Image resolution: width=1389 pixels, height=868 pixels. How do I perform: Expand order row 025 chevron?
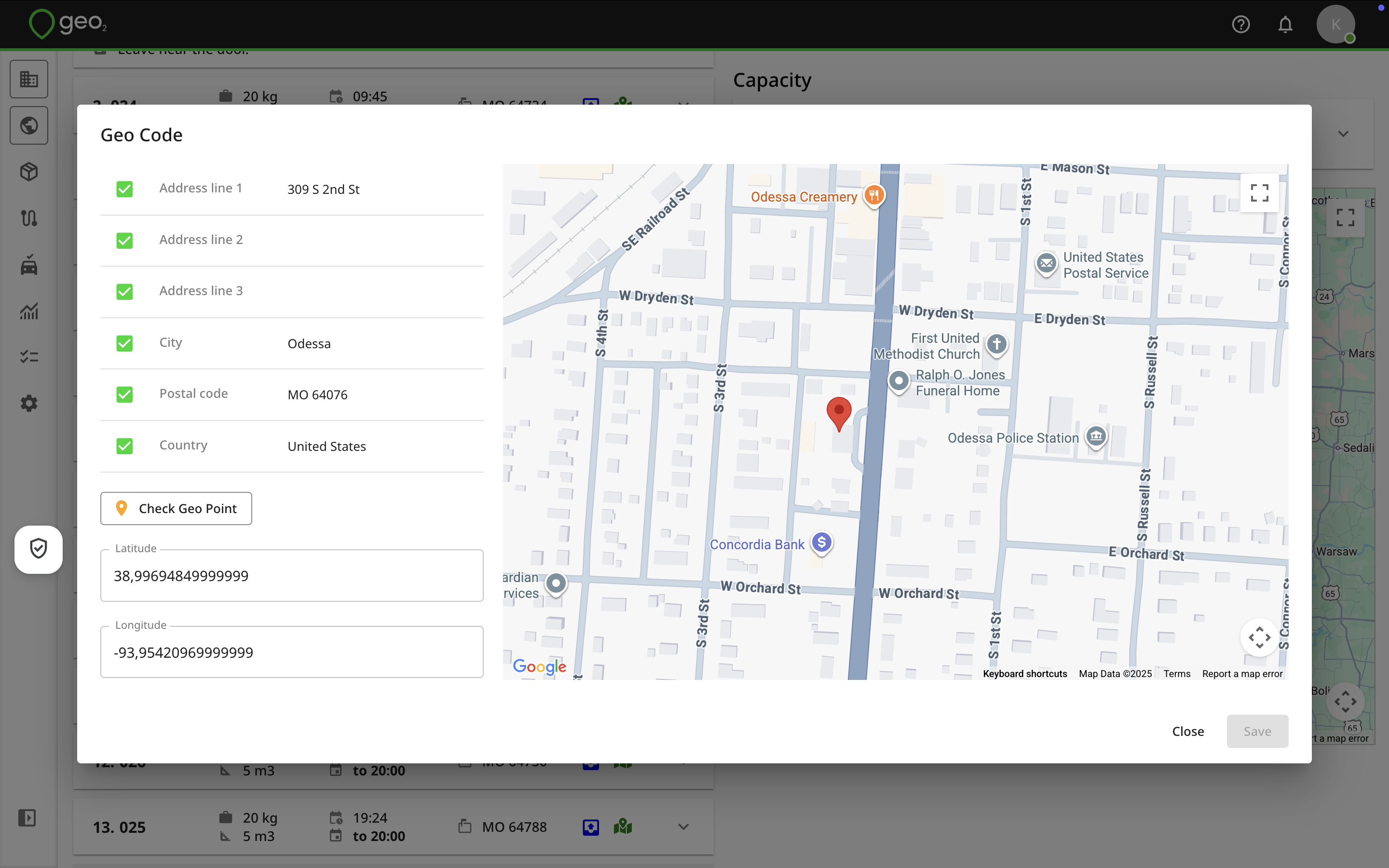[683, 827]
